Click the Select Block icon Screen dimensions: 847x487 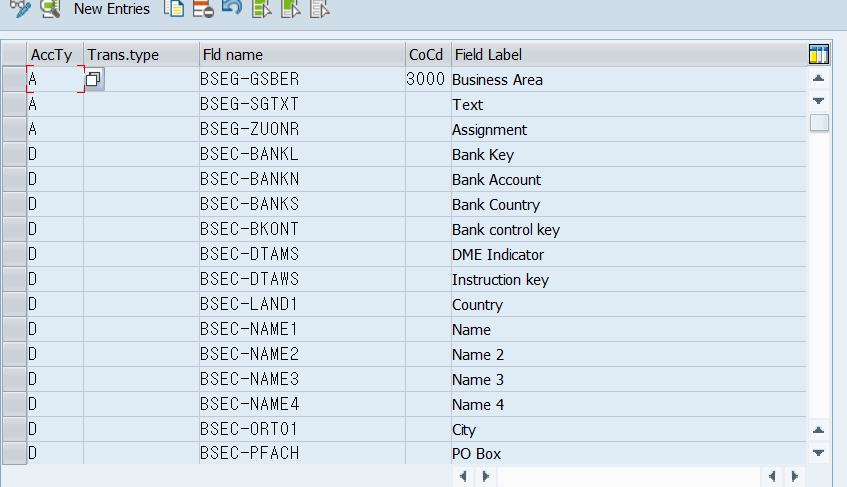[x=291, y=8]
